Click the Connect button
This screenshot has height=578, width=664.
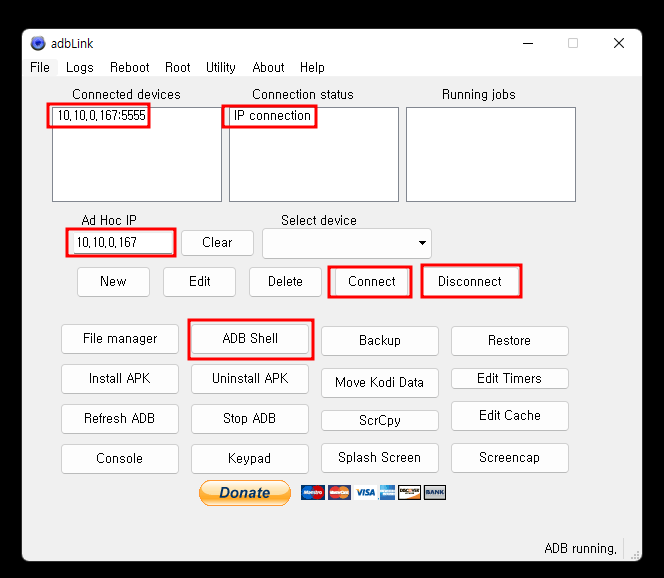pos(371,282)
